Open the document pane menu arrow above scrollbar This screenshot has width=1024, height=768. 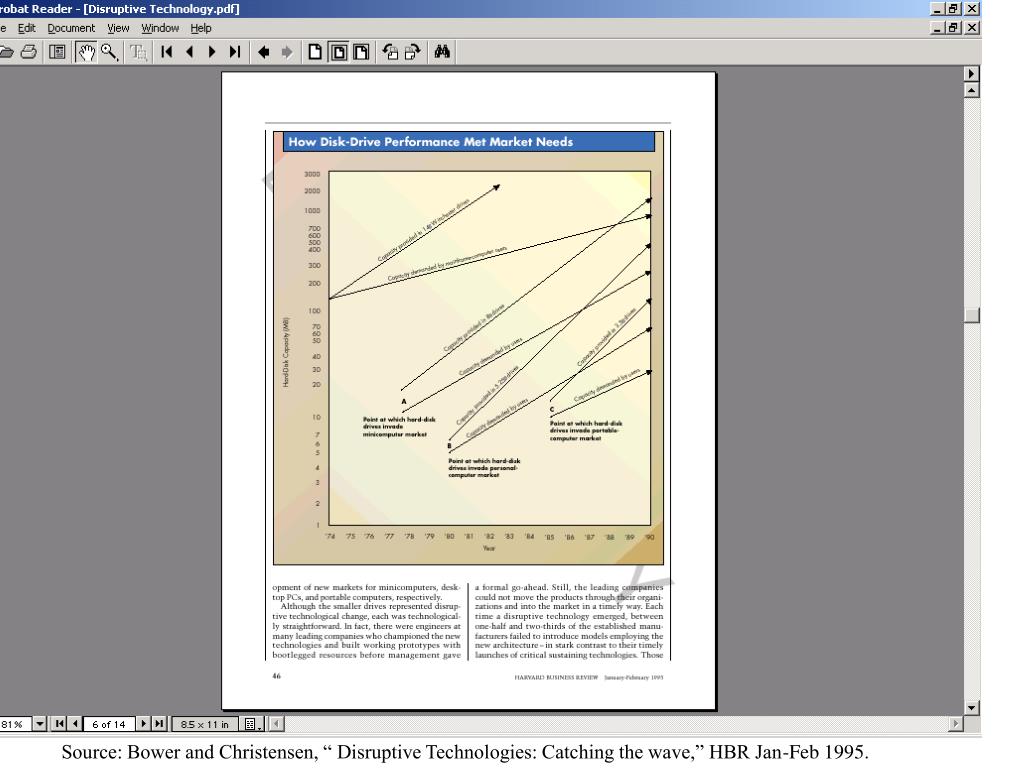pos(972,74)
